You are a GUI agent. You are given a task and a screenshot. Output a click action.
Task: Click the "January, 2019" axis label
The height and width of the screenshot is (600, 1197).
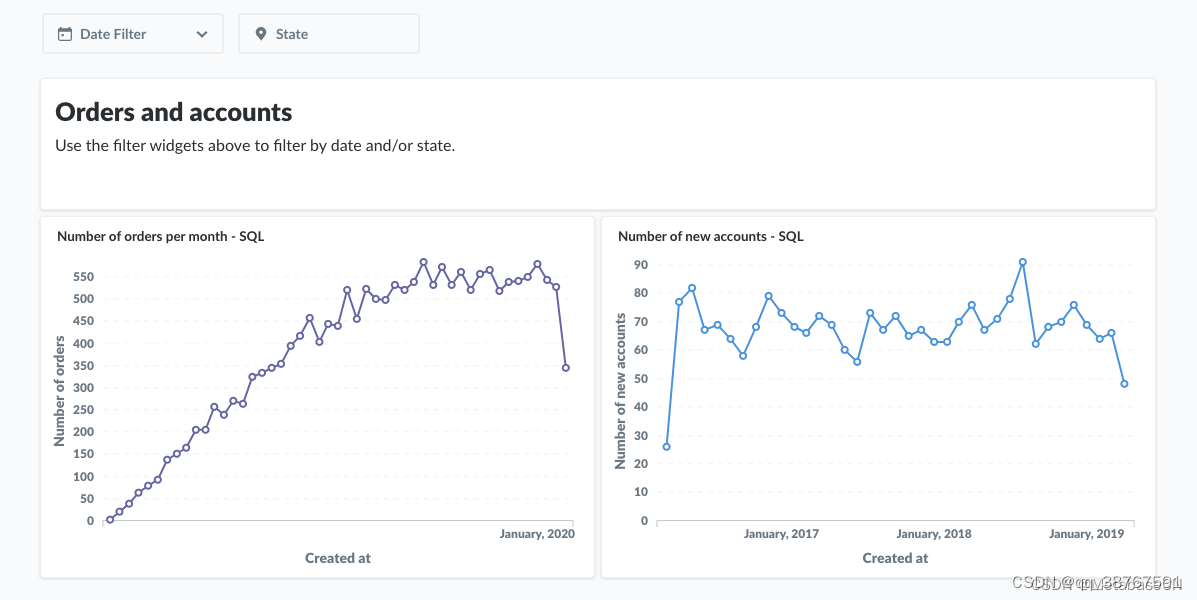[x=1086, y=534]
